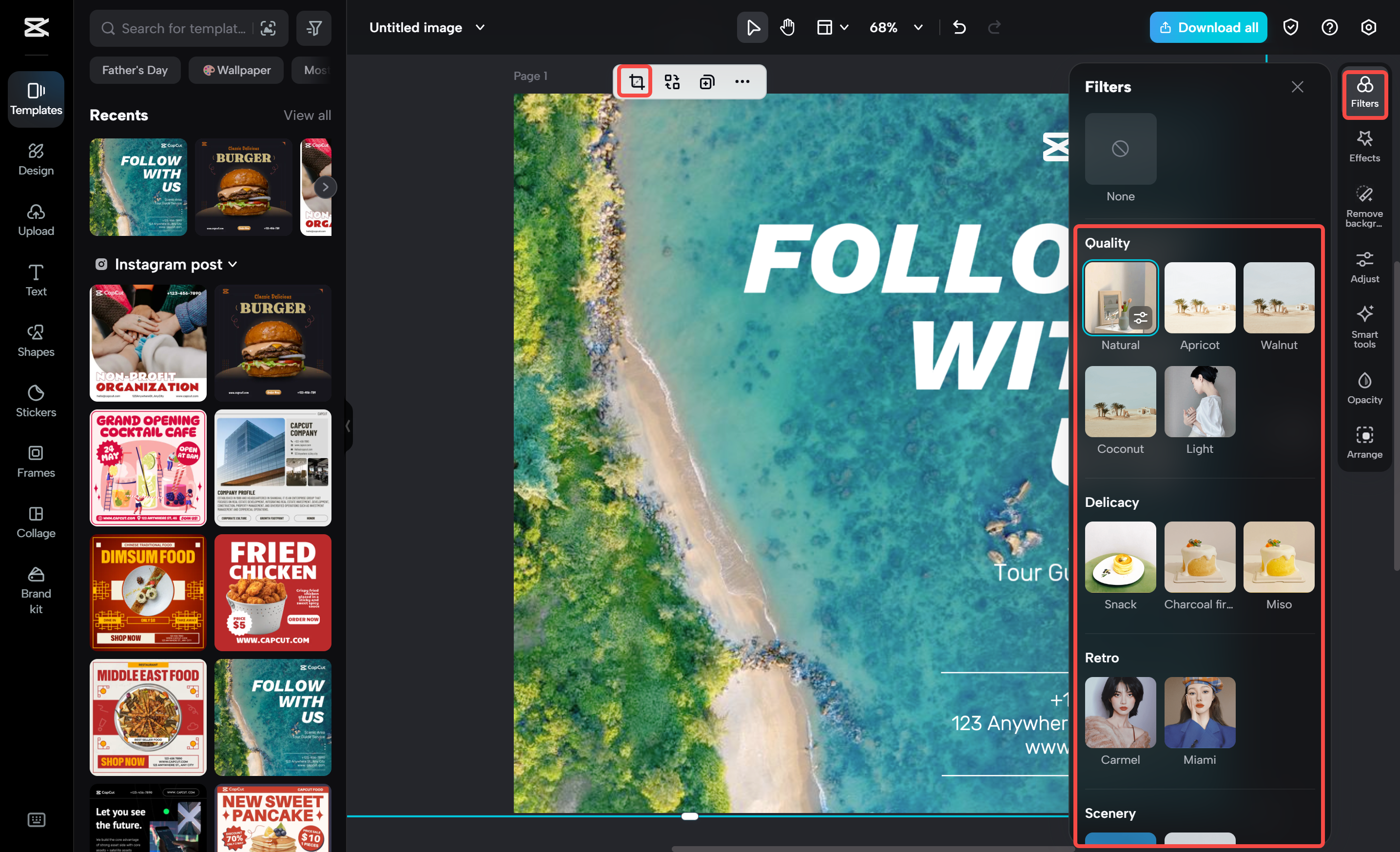Viewport: 1400px width, 852px height.
Task: Crop the image using the canvas toolbar
Action: tap(635, 81)
